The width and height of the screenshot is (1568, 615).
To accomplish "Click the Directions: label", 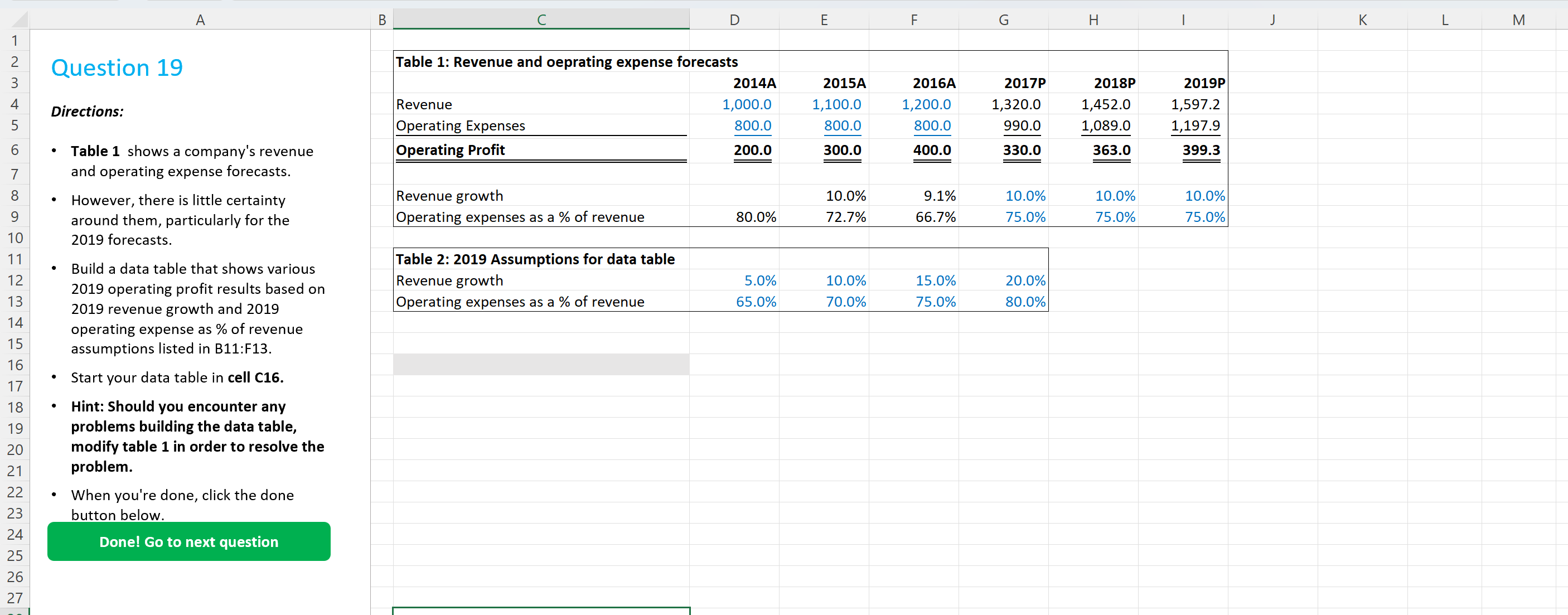I will (x=87, y=112).
